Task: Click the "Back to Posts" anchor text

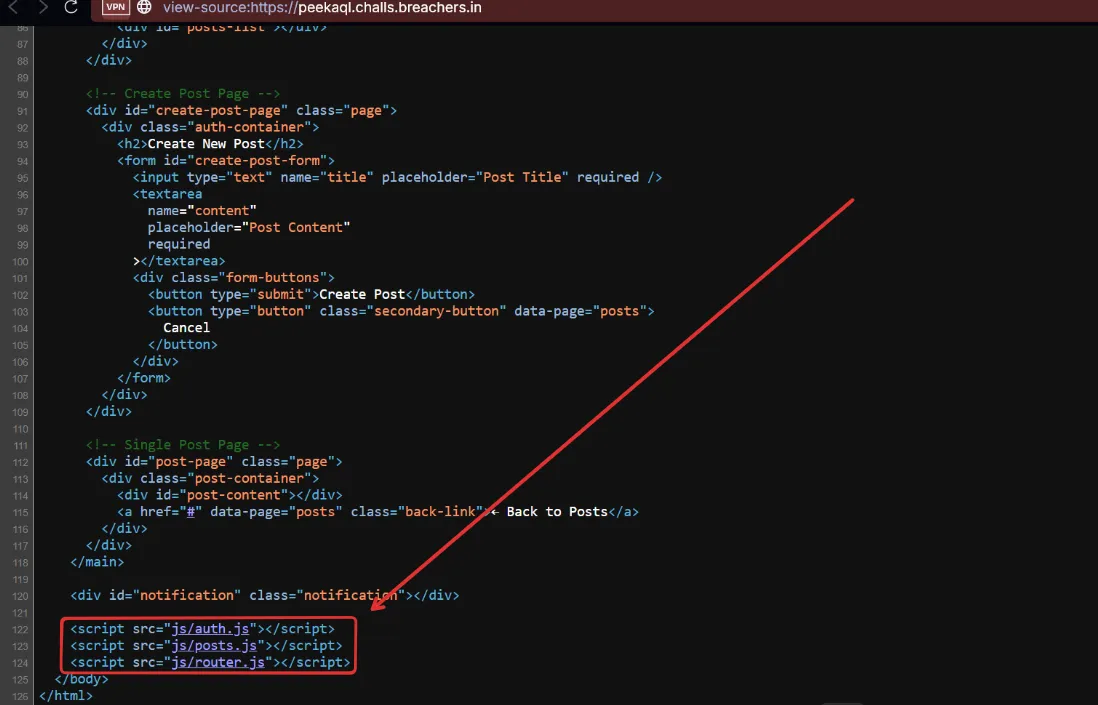Action: (557, 512)
